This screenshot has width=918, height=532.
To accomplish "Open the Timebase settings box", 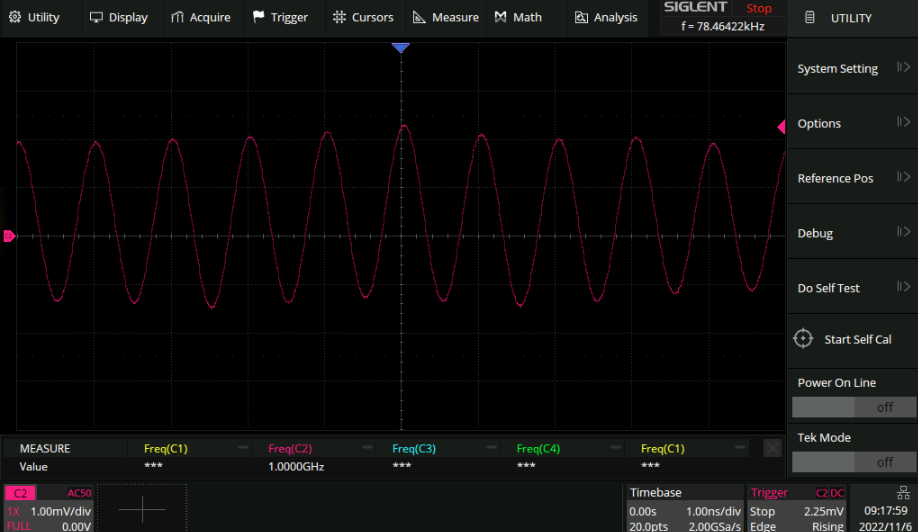I will click(x=684, y=508).
